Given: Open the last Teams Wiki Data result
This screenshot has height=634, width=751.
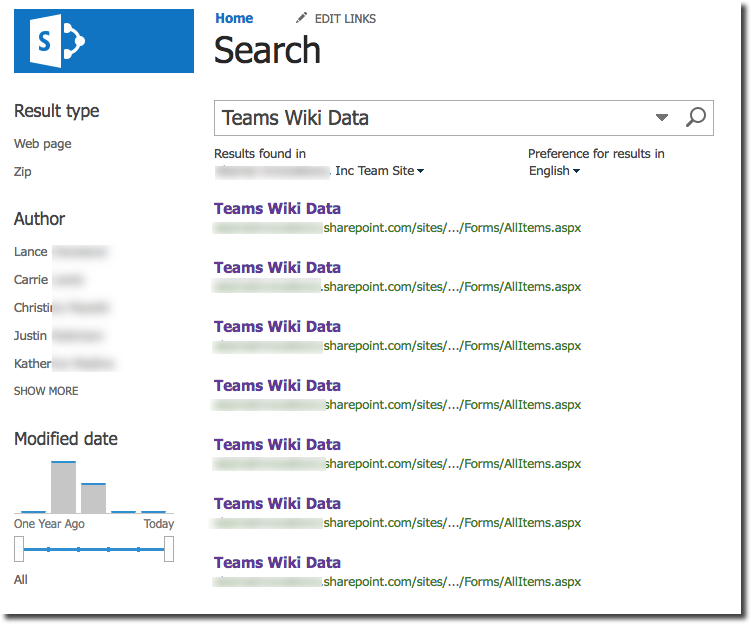Looking at the screenshot, I should (277, 563).
